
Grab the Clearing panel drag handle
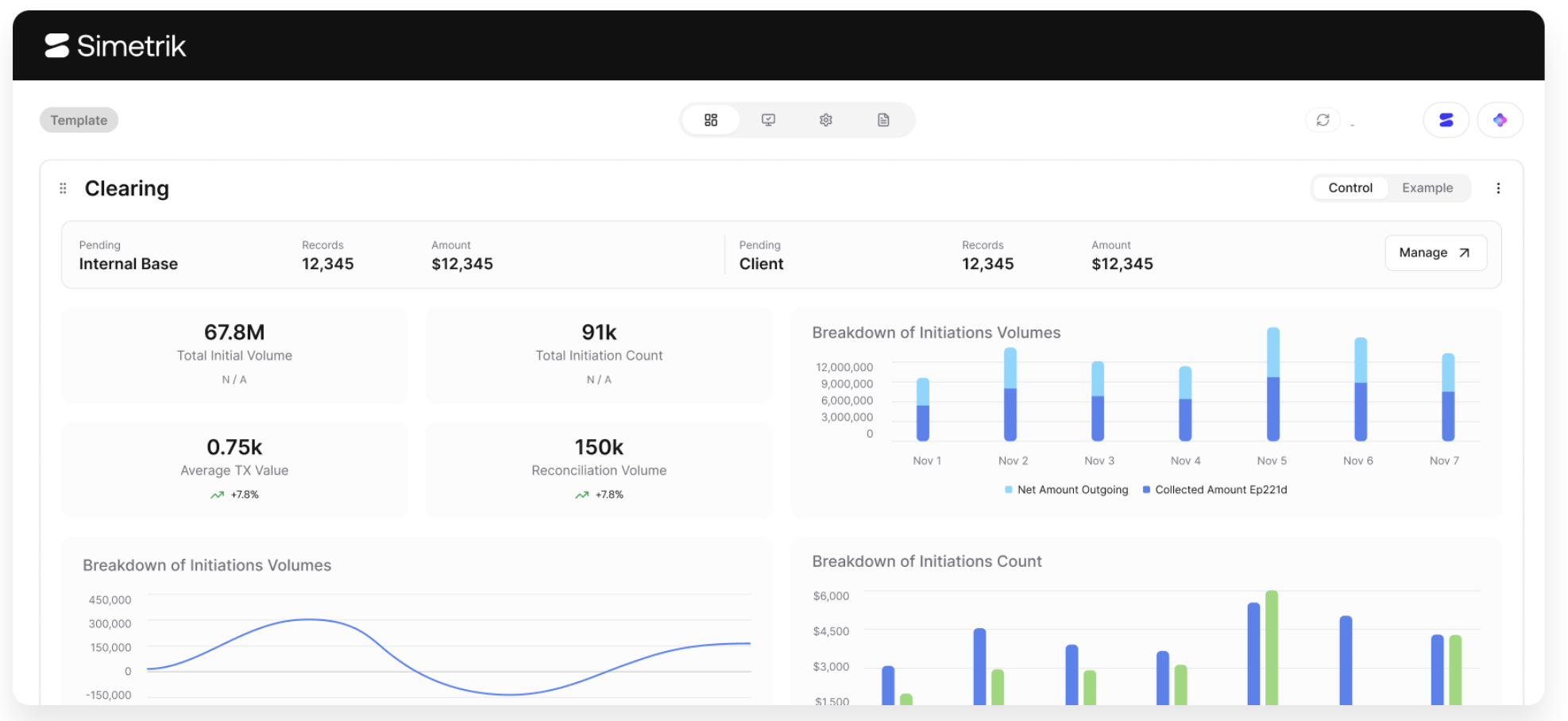point(63,188)
